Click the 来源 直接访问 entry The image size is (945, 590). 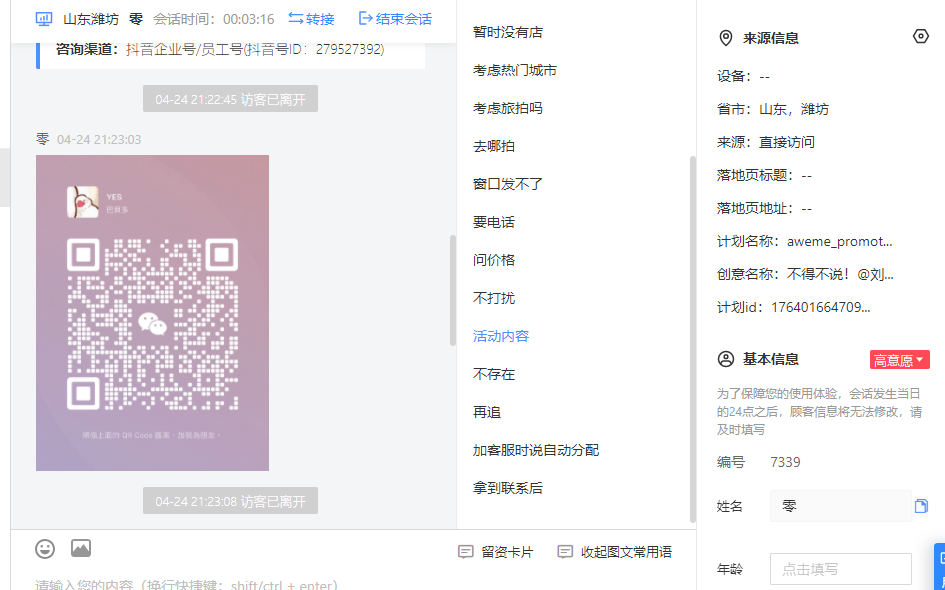pyautogui.click(x=765, y=142)
